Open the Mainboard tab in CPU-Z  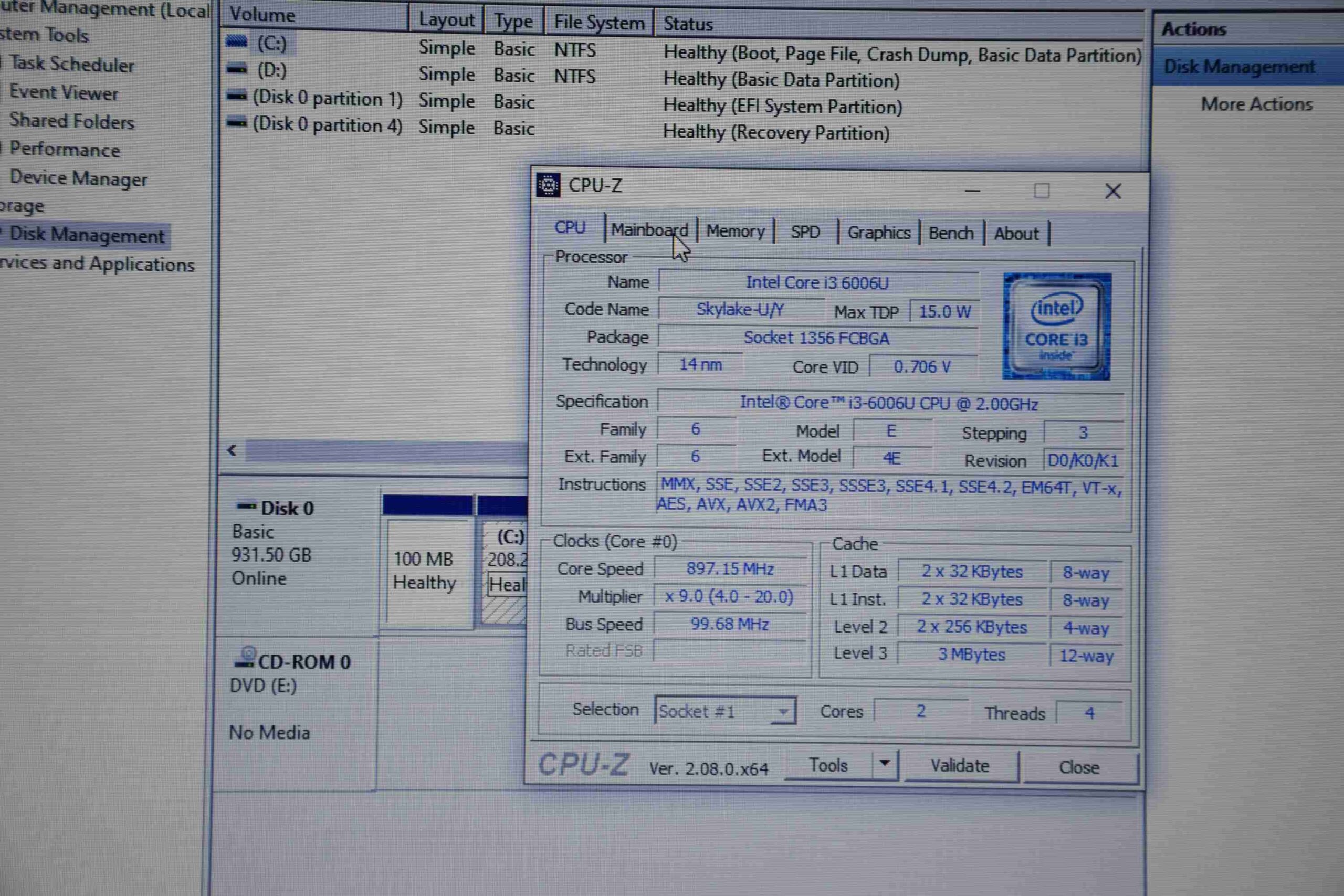[x=650, y=230]
